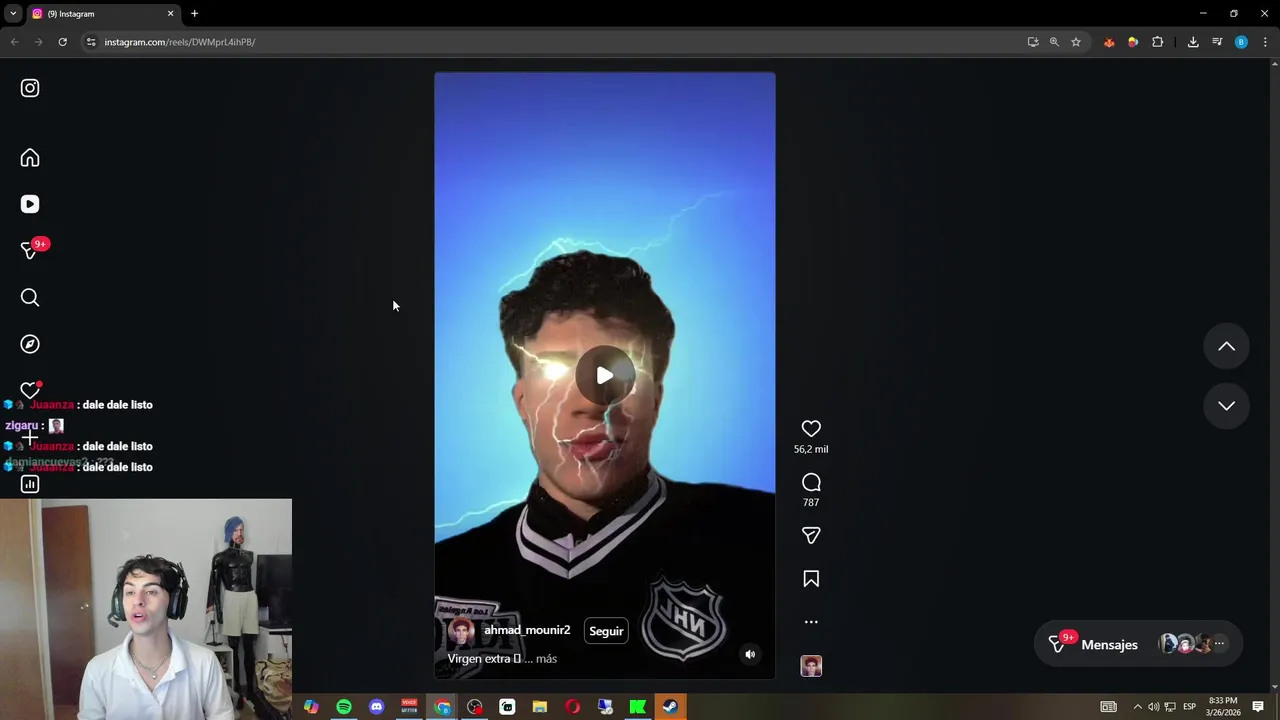
Task: Open the zoom magnifier in the address bar
Action: 1054,42
